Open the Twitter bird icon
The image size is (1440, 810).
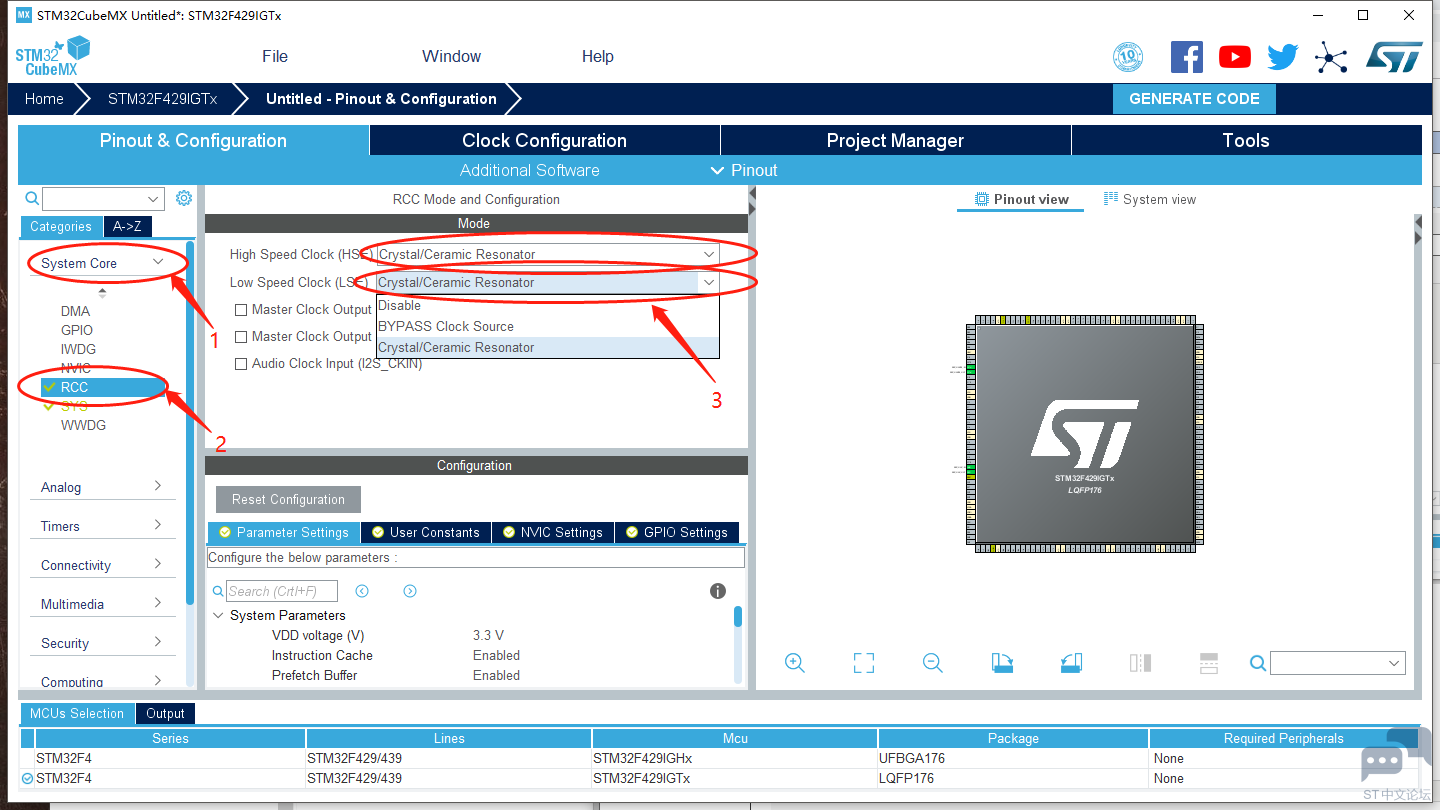1283,57
